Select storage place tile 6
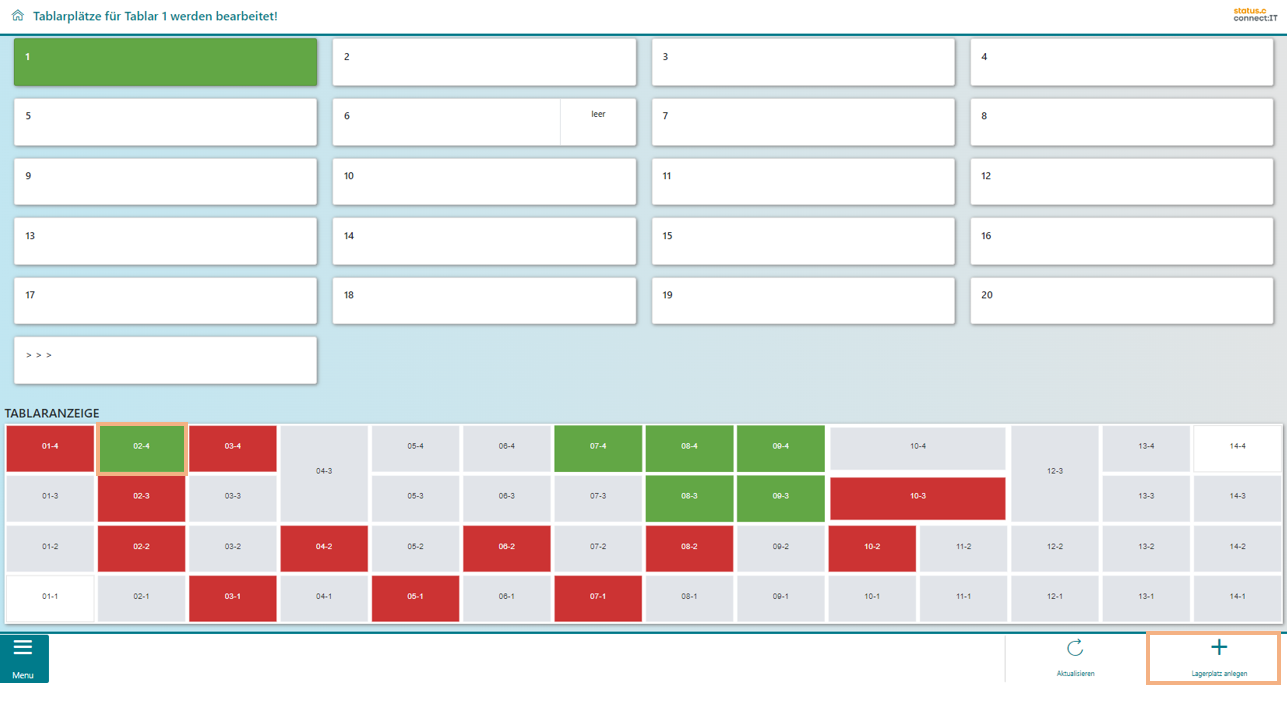Screen dimensions: 1287x702 [446, 122]
